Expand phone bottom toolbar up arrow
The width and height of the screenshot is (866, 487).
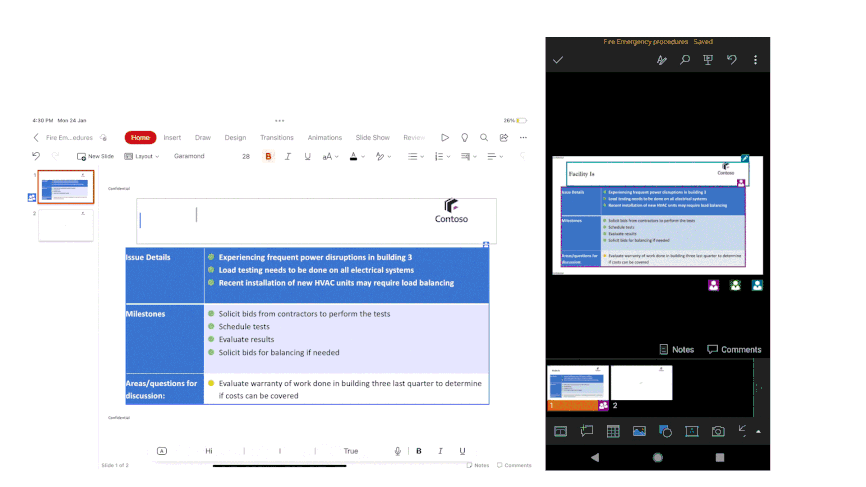(758, 432)
